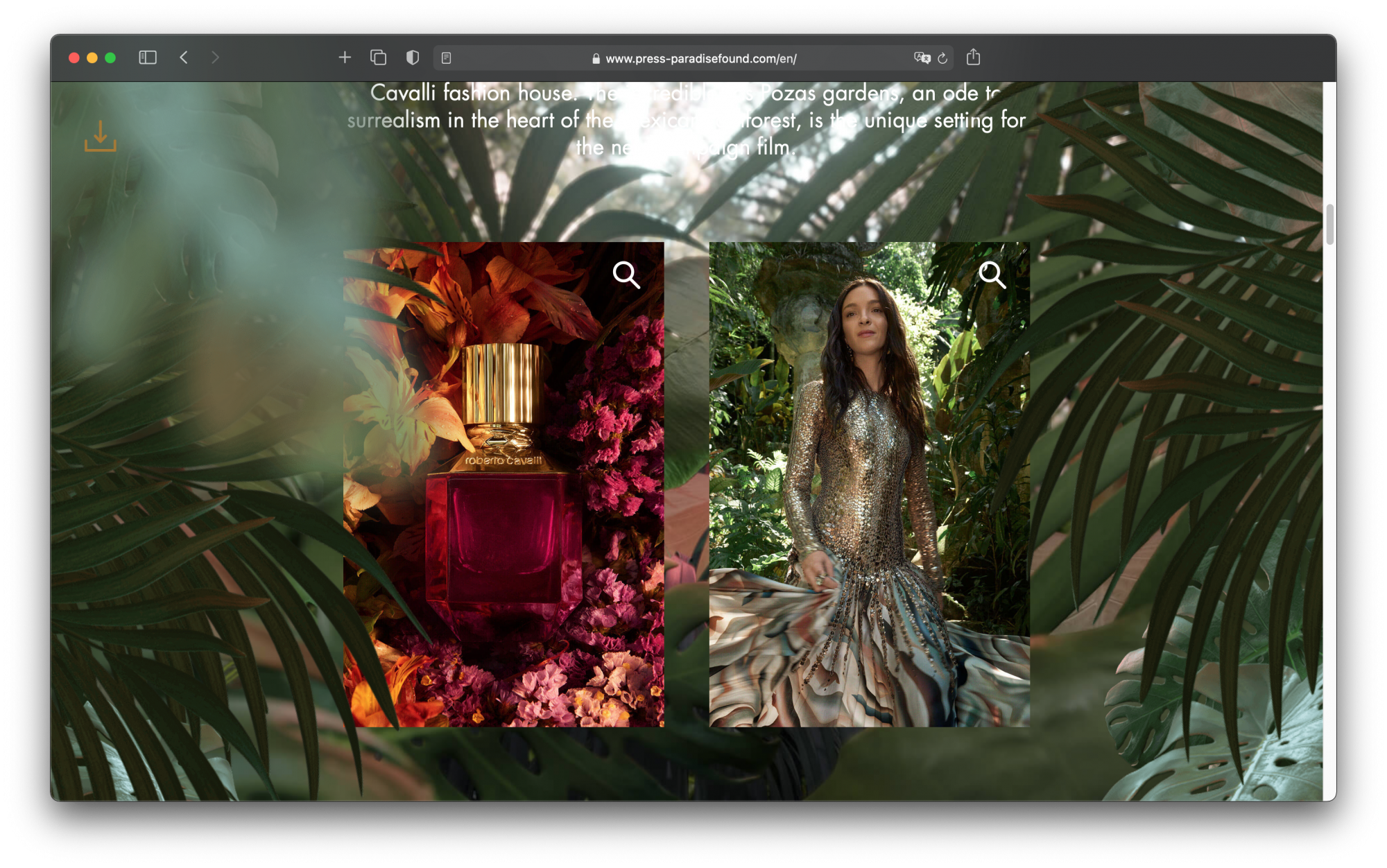
Task: Open a new tab with plus icon
Action: tap(345, 58)
